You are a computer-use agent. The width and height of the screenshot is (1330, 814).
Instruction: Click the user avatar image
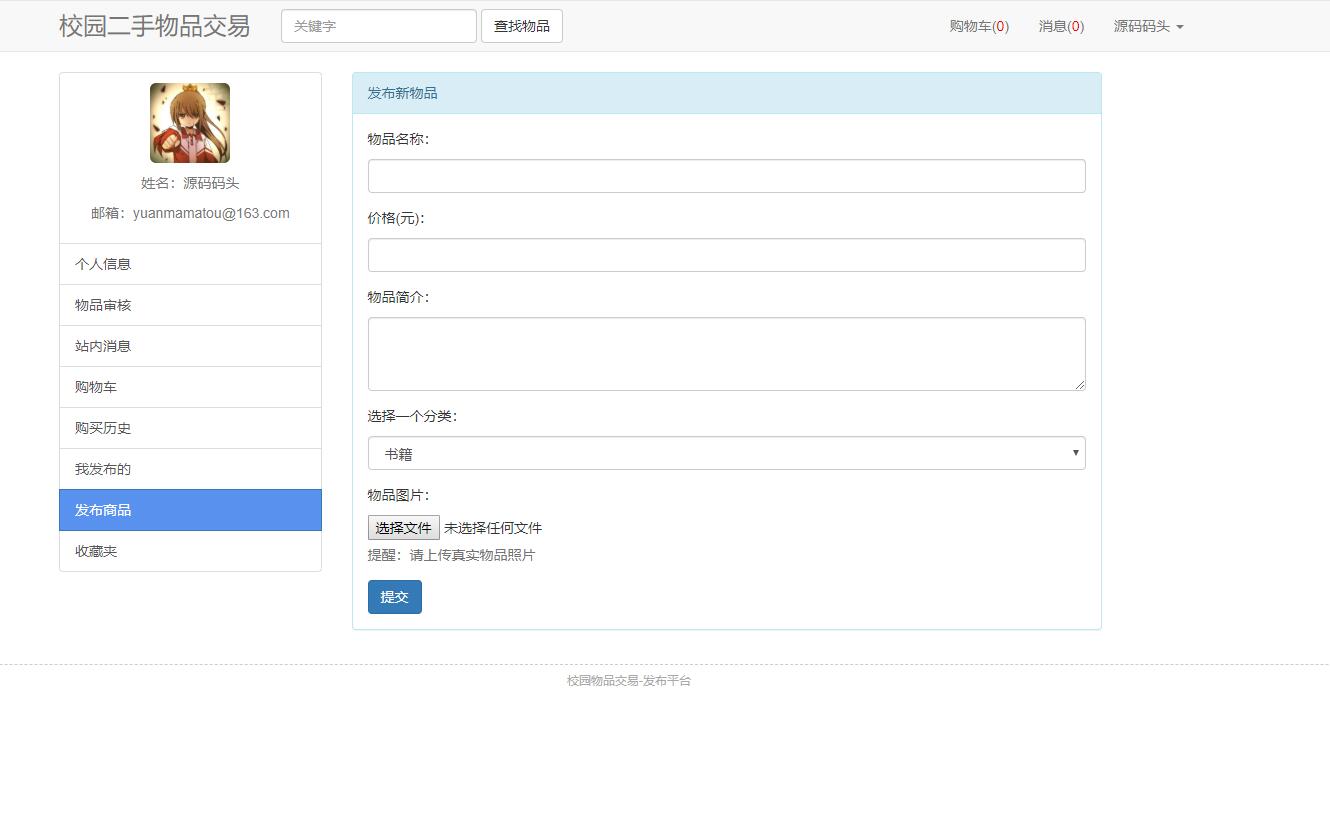[190, 123]
